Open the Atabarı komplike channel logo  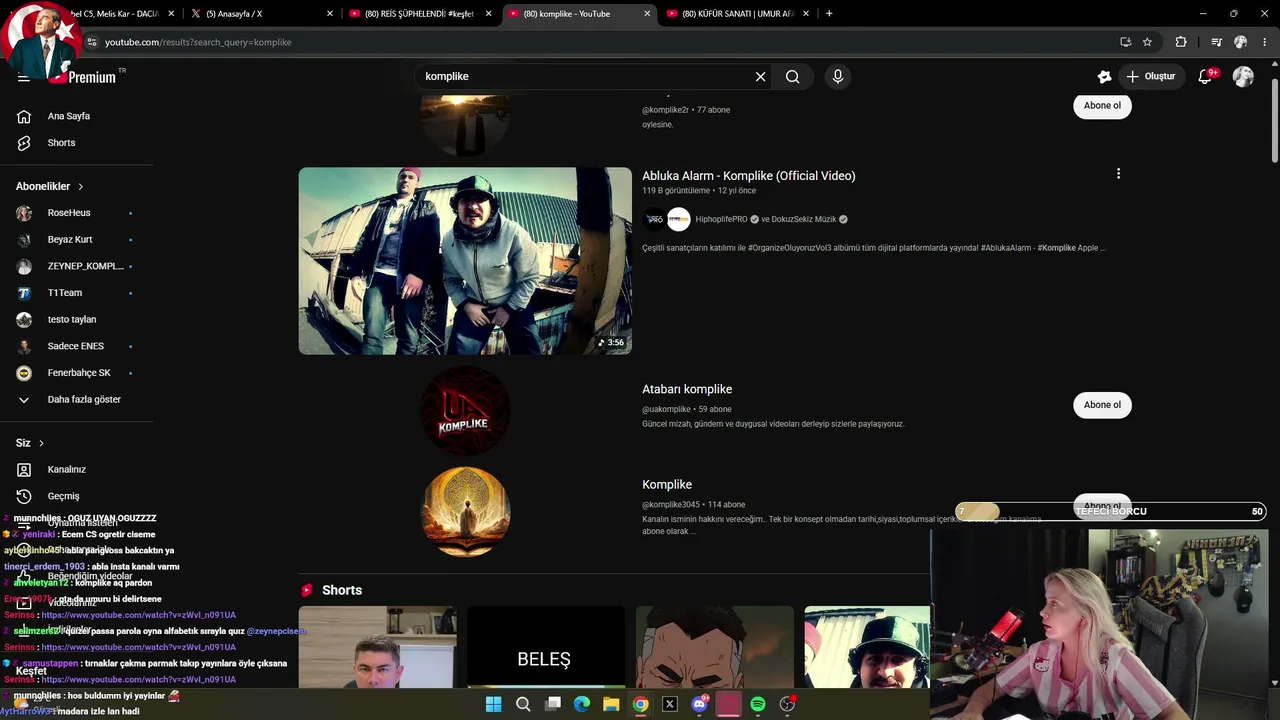[465, 411]
